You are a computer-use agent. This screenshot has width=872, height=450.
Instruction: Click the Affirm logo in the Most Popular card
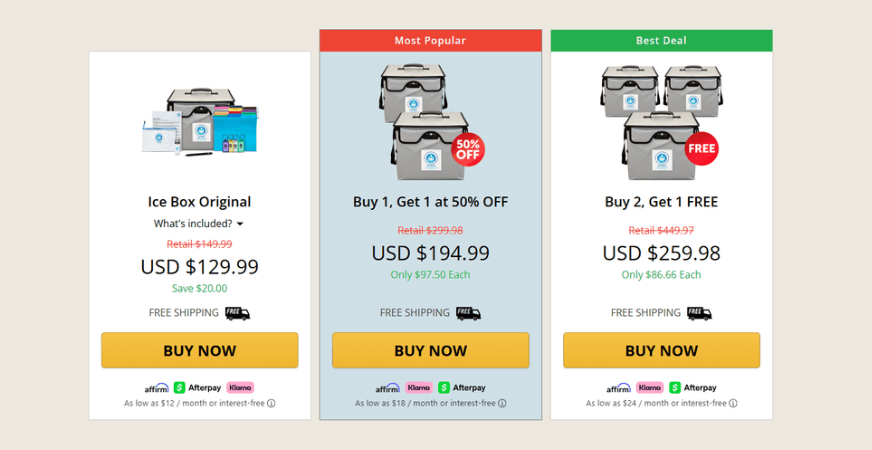click(387, 388)
